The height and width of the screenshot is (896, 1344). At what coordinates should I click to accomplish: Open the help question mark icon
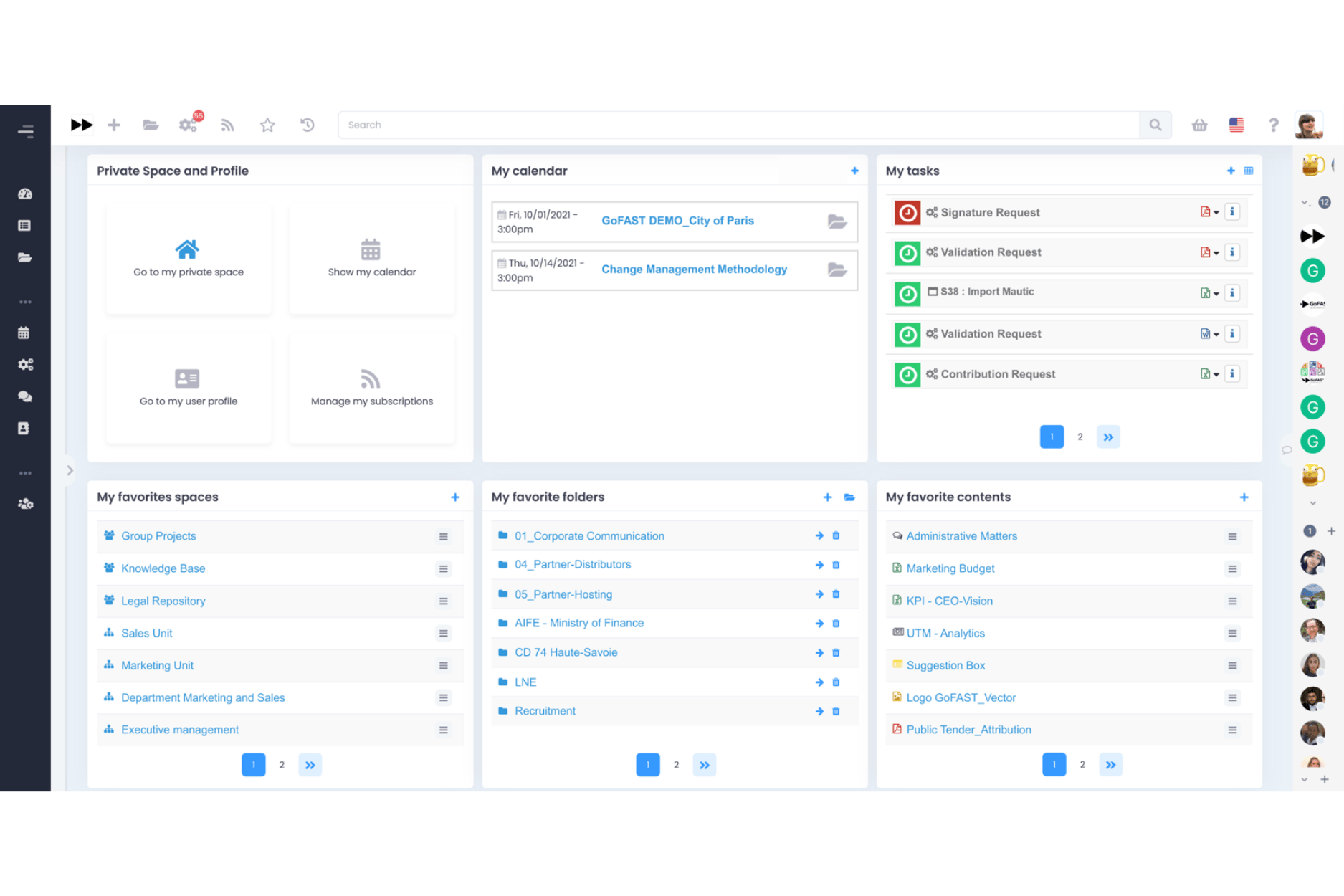click(x=1273, y=125)
